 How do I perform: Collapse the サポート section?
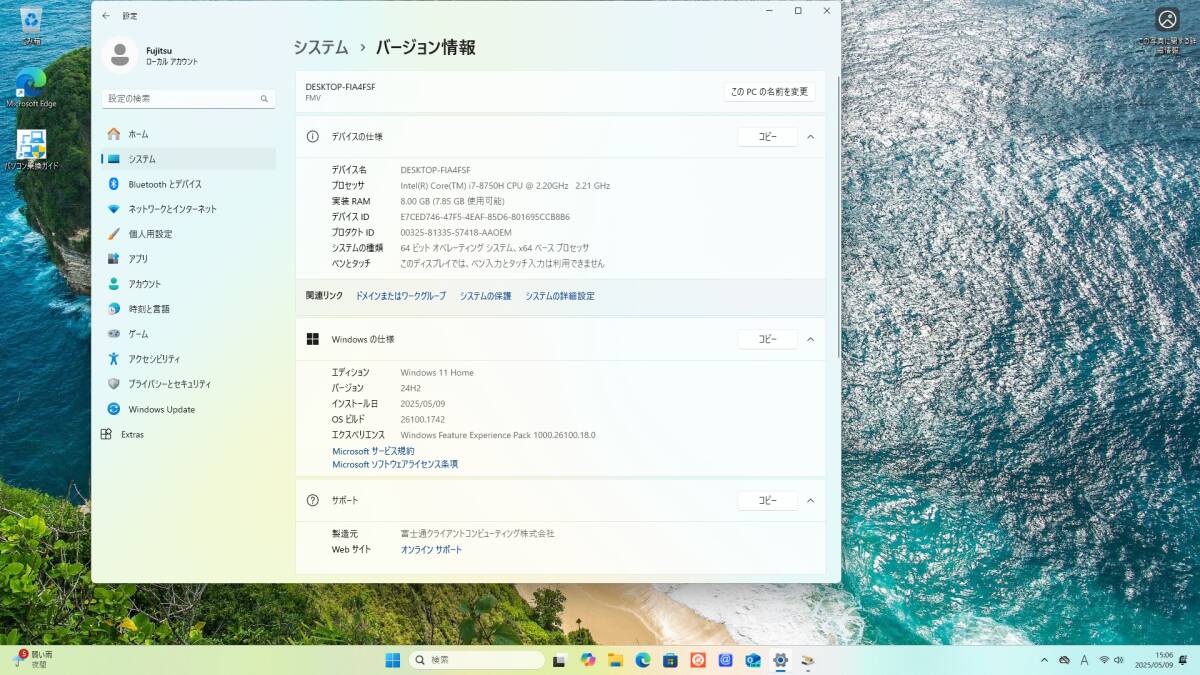[x=811, y=500]
